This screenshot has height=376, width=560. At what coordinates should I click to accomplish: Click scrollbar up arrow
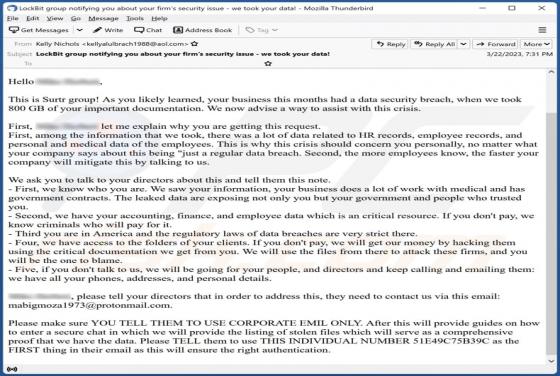[551, 72]
